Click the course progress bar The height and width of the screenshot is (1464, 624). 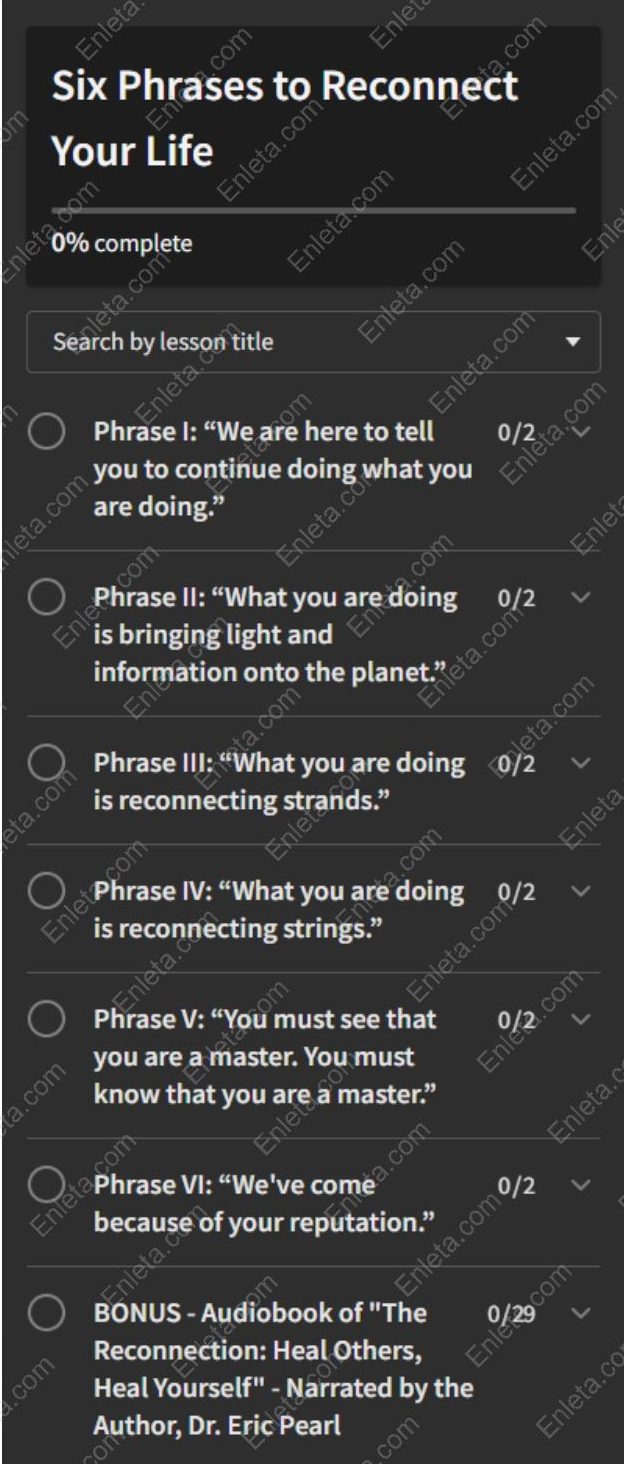pos(313,211)
